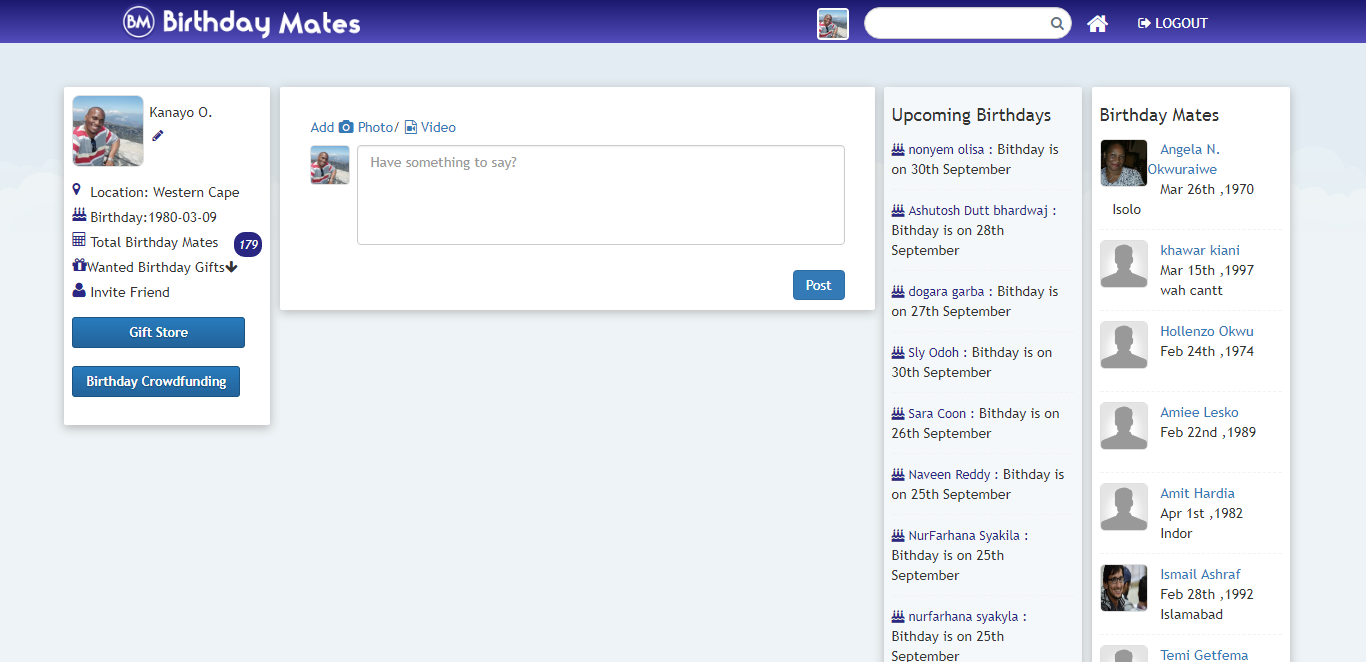
Task: Open profile avatar in the header
Action: point(832,24)
